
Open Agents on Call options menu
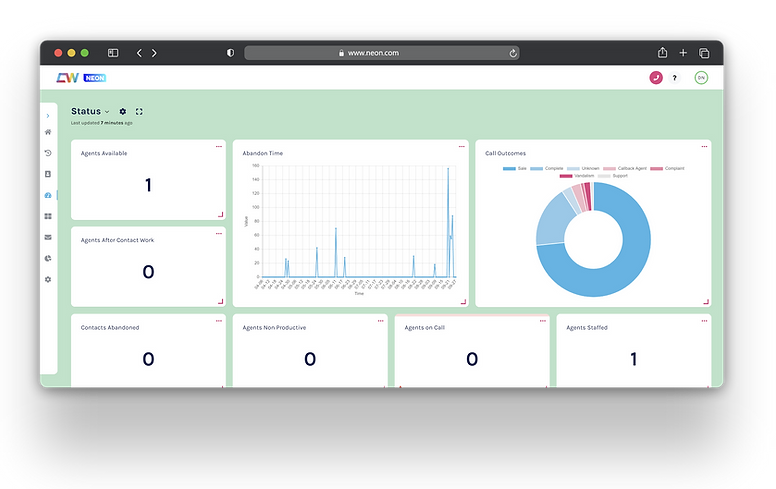[542, 321]
